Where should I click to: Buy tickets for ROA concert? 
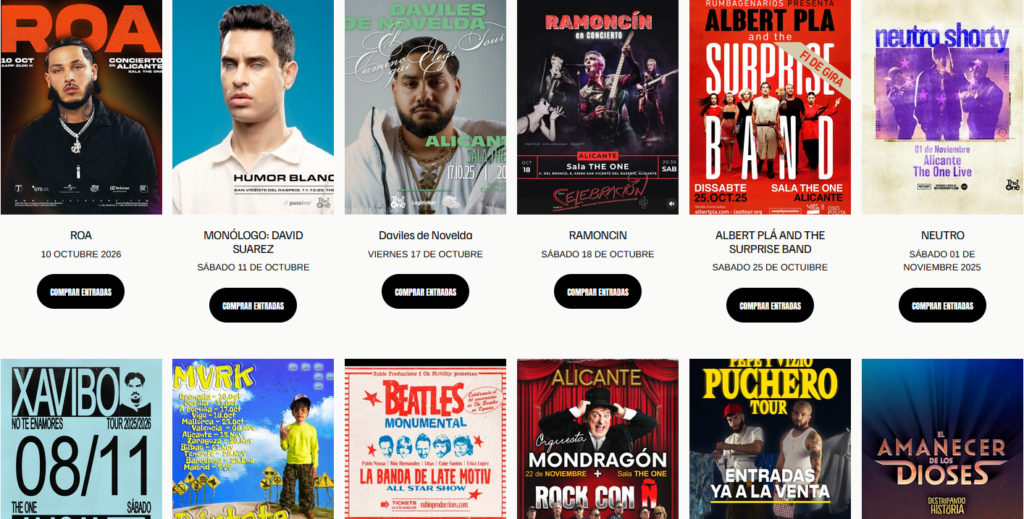click(x=80, y=292)
